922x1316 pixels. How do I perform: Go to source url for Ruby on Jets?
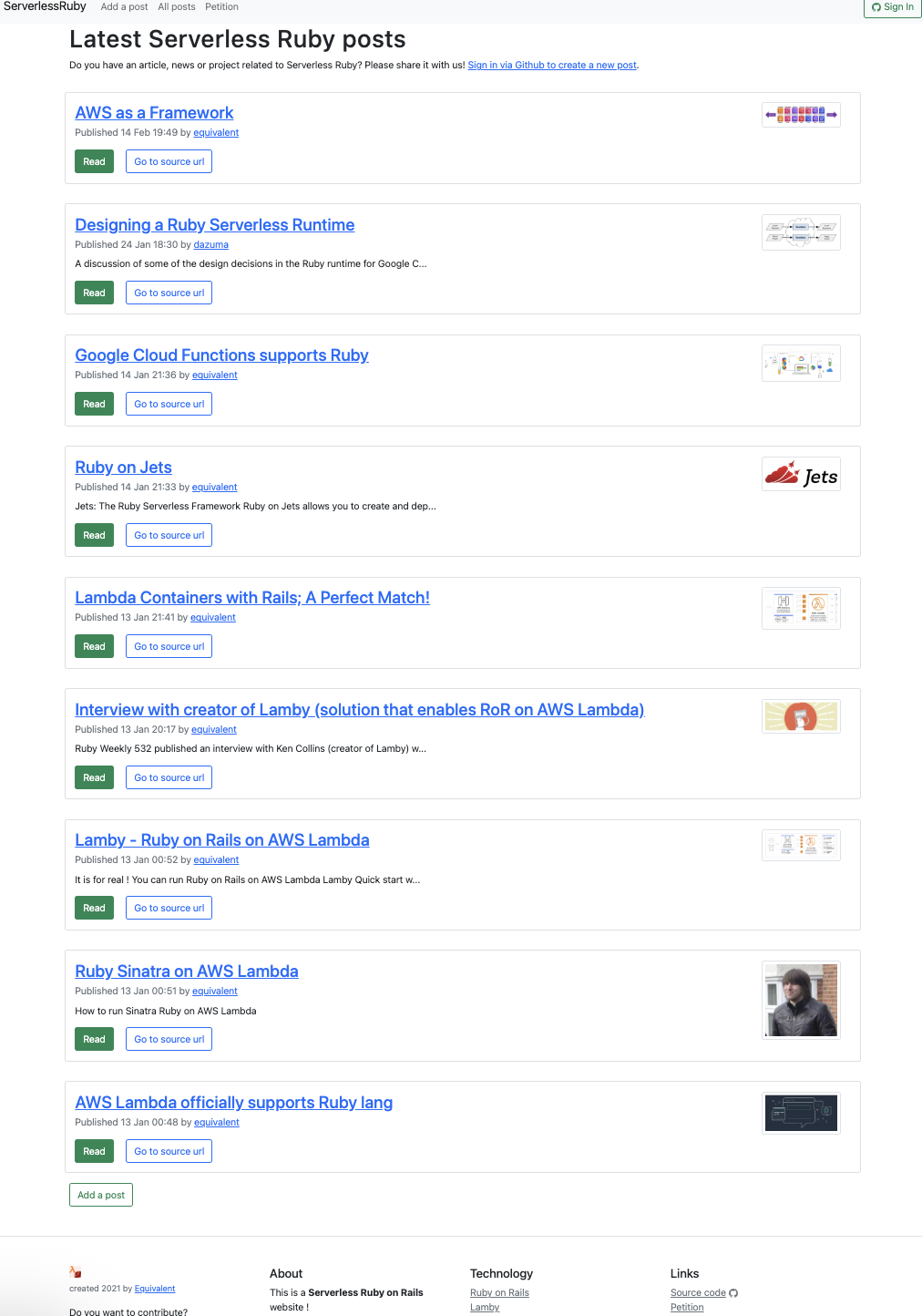click(169, 535)
